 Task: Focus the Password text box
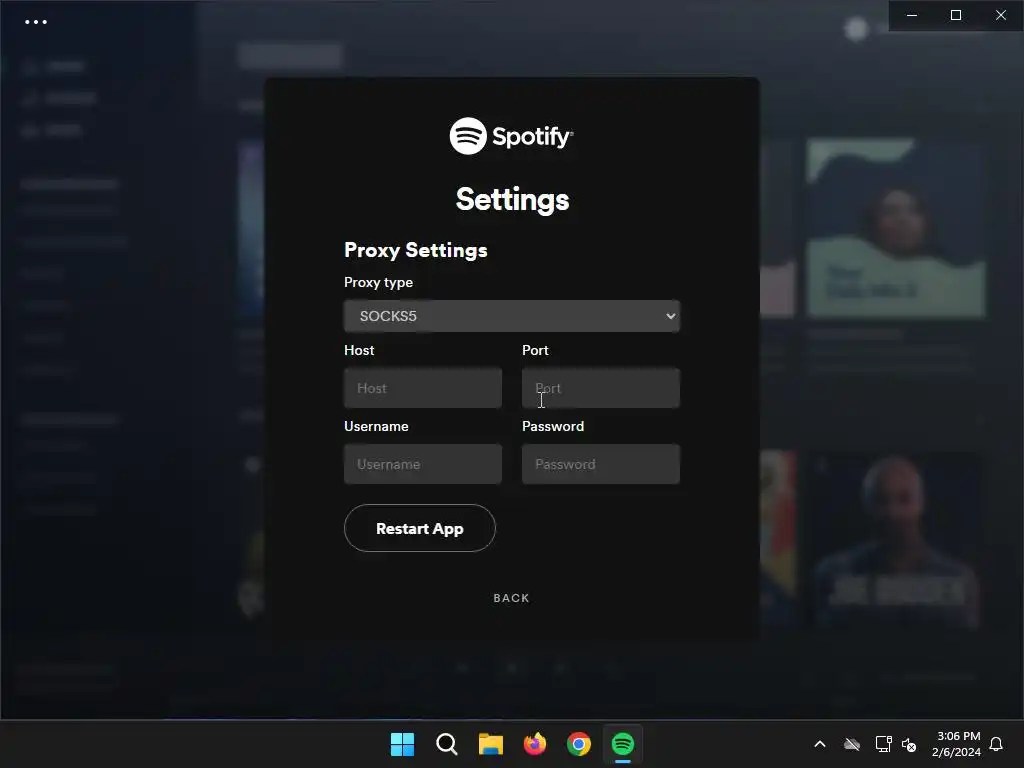click(x=600, y=464)
